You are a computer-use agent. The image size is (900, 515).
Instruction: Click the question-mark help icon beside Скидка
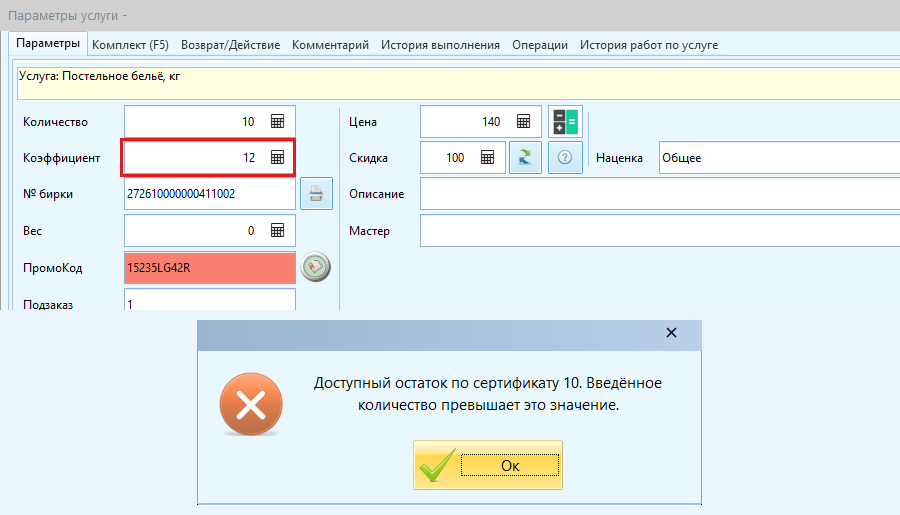click(x=565, y=157)
